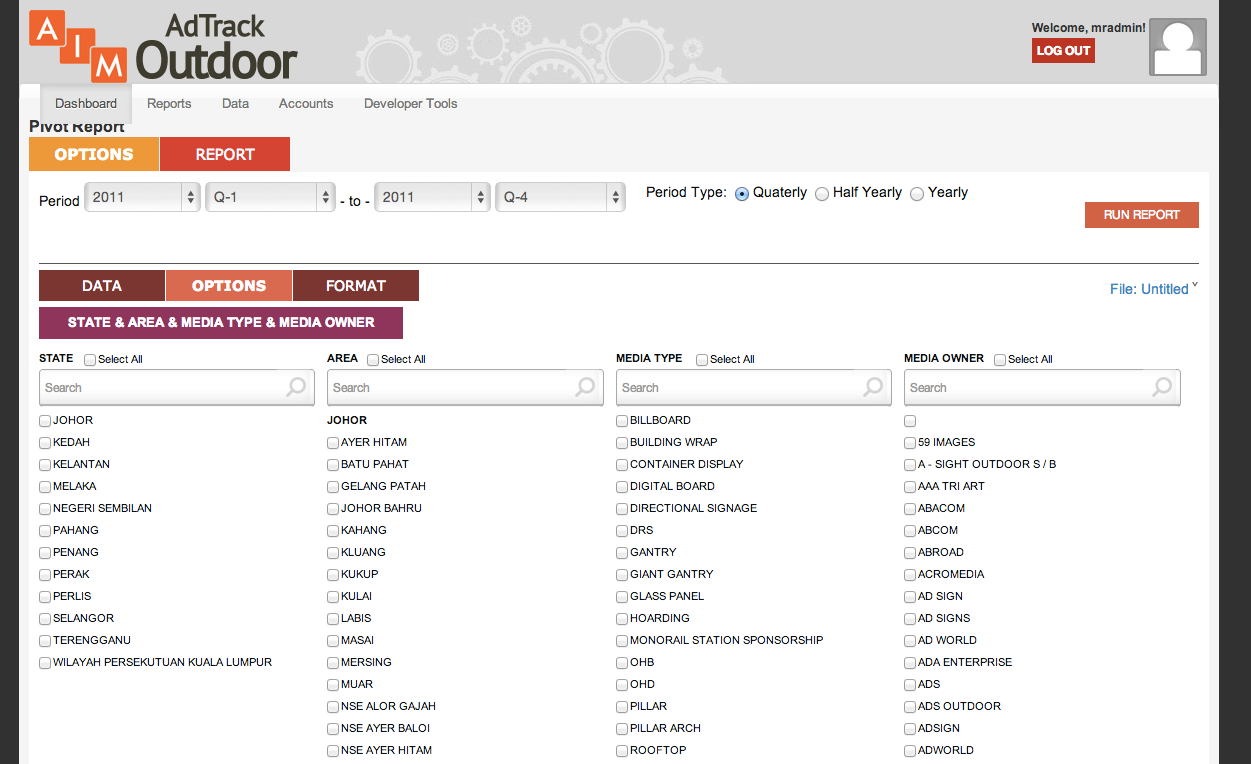The height and width of the screenshot is (764, 1251).
Task: Enable Select All for Media Type
Action: 702,360
